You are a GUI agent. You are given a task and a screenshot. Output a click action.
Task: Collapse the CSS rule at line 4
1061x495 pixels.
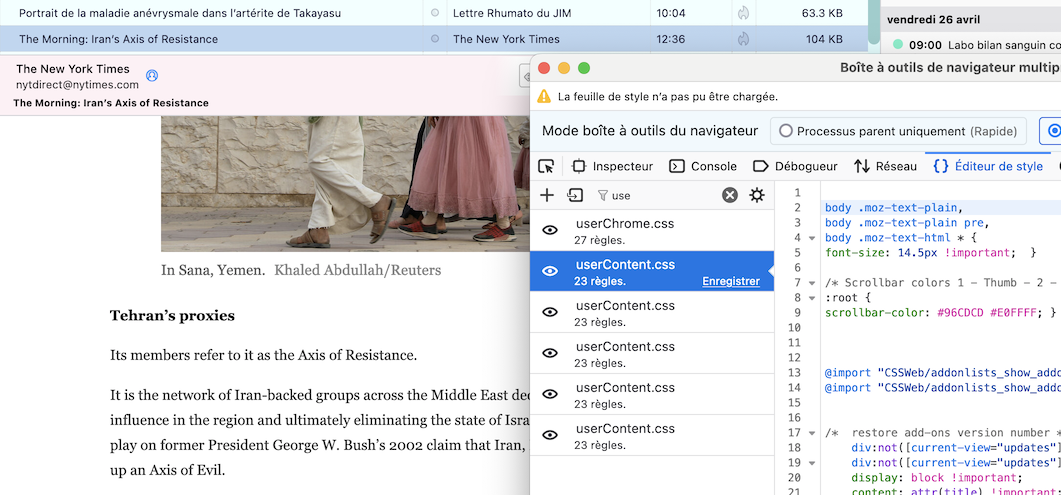[812, 238]
